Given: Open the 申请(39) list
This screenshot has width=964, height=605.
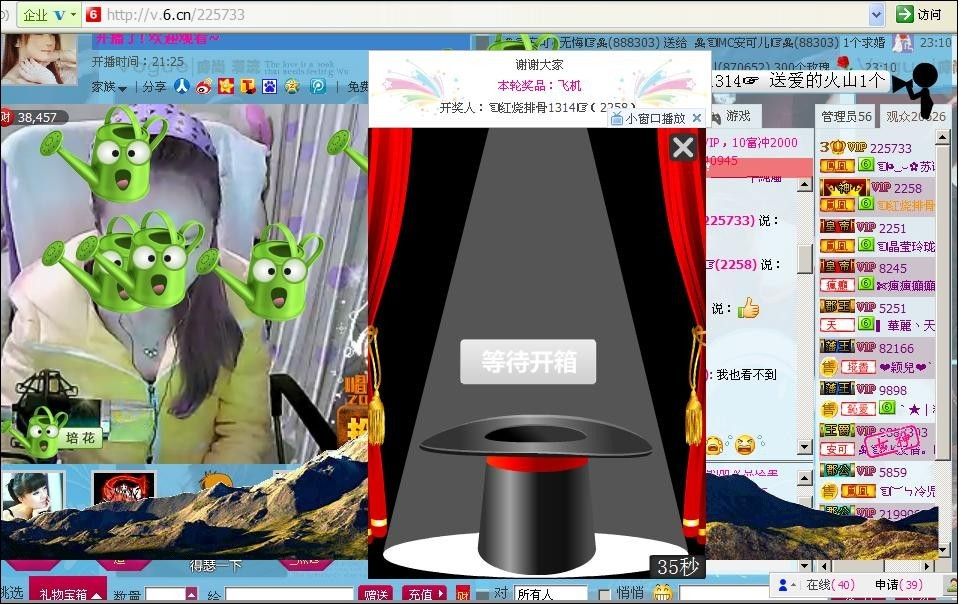Looking at the screenshot, I should tap(899, 585).
